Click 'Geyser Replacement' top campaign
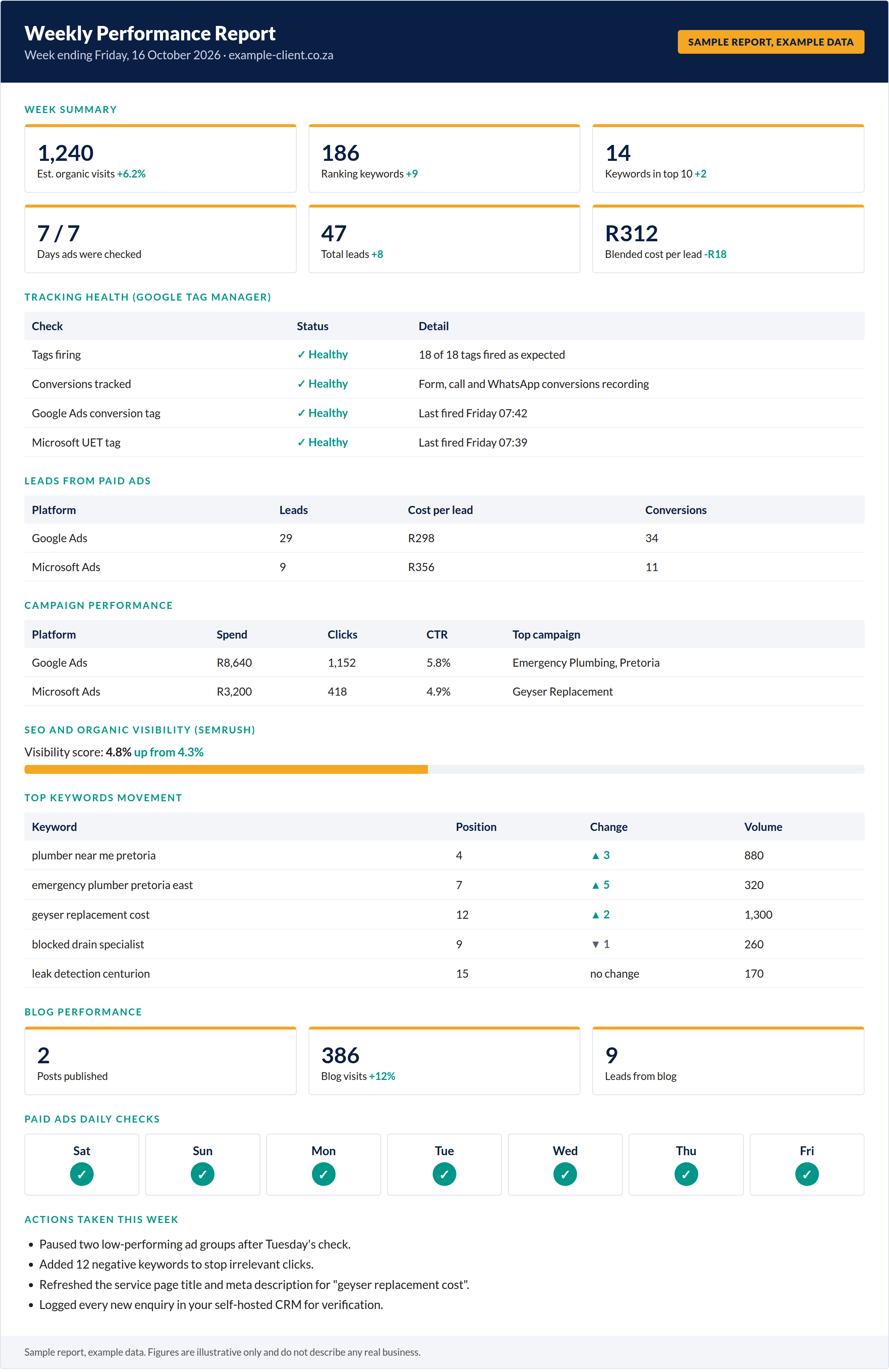889x1372 pixels. point(562,692)
